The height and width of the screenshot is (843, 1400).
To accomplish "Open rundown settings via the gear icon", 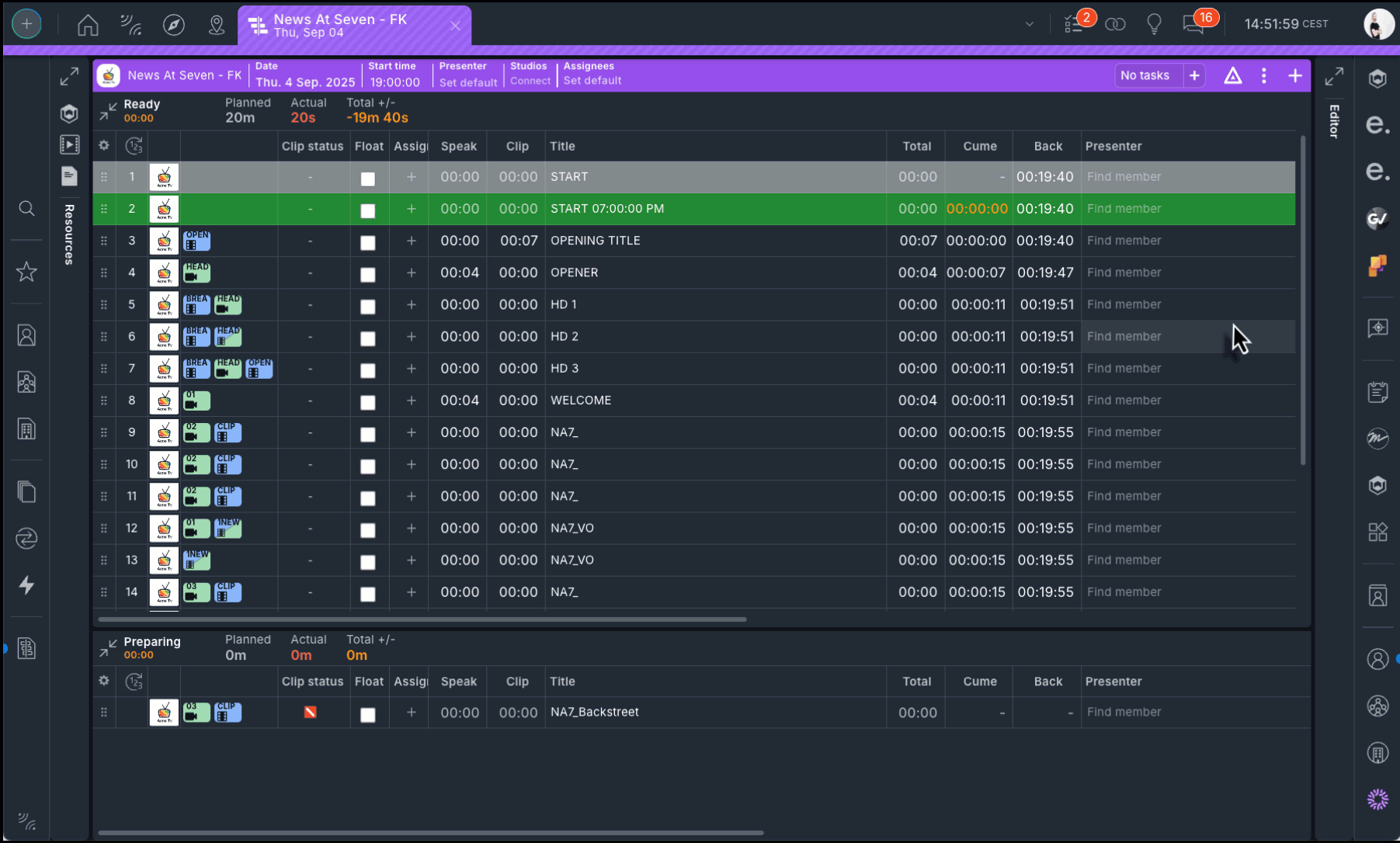I will click(103, 146).
